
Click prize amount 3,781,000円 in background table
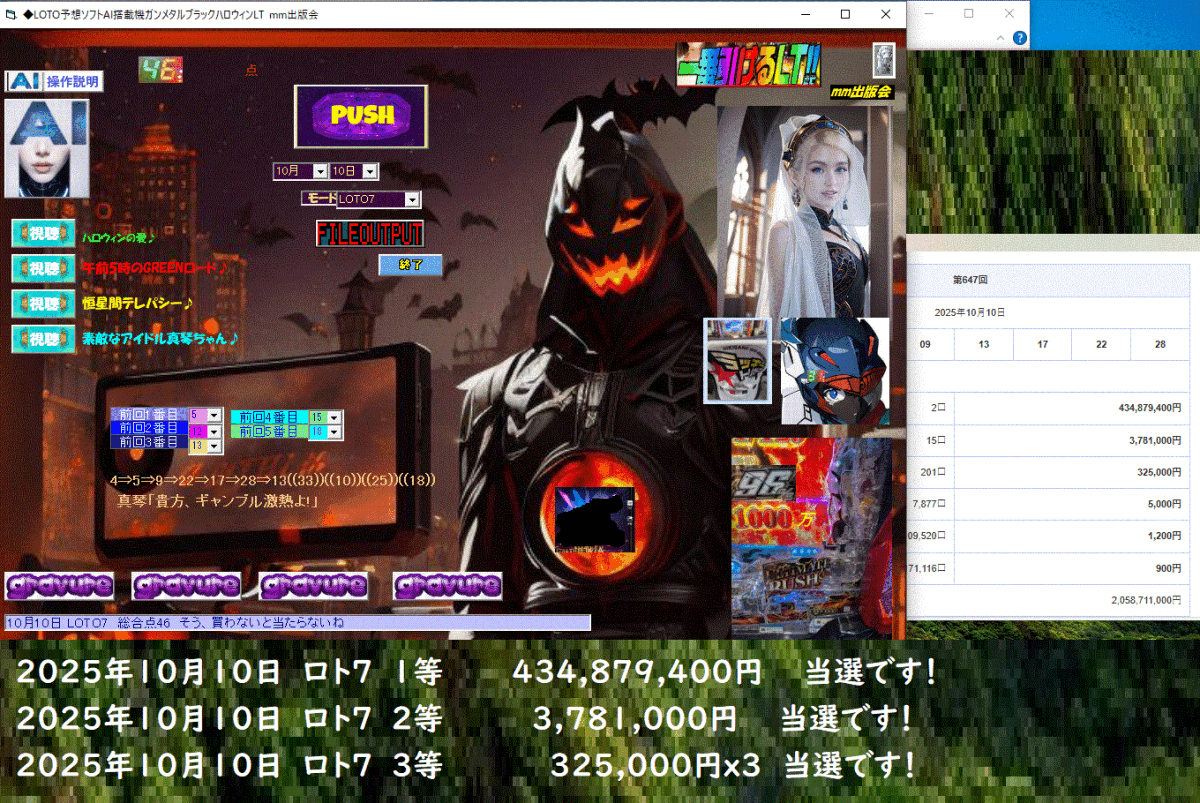tap(1157, 440)
